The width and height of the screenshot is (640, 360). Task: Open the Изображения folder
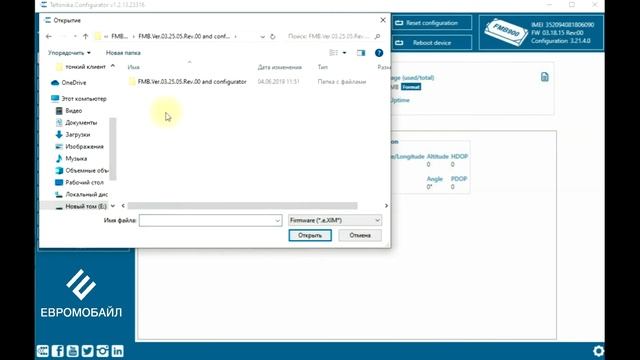point(80,147)
